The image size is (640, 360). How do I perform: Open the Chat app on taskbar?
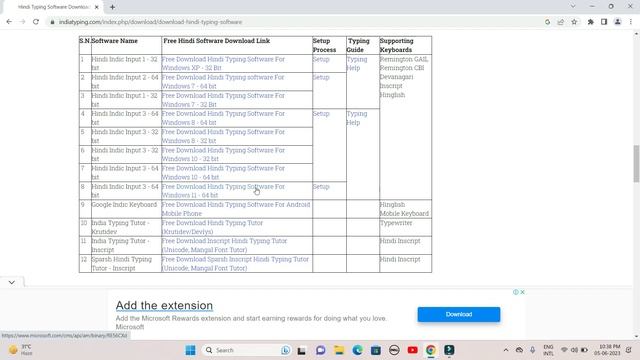point(321,350)
